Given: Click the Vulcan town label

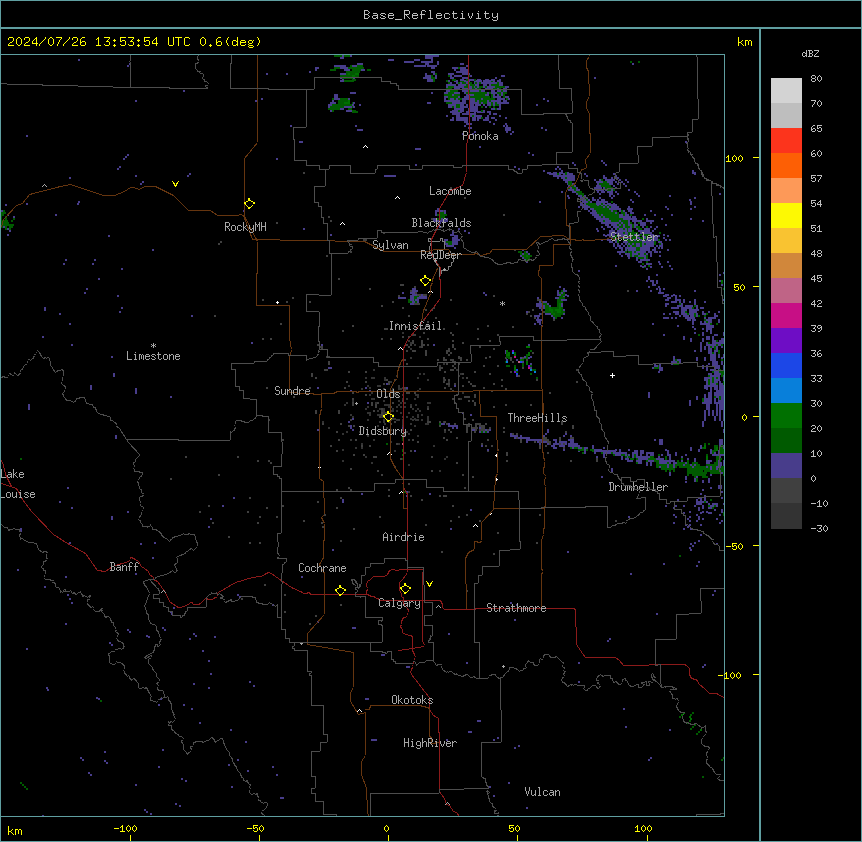Looking at the screenshot, I should click(542, 792).
